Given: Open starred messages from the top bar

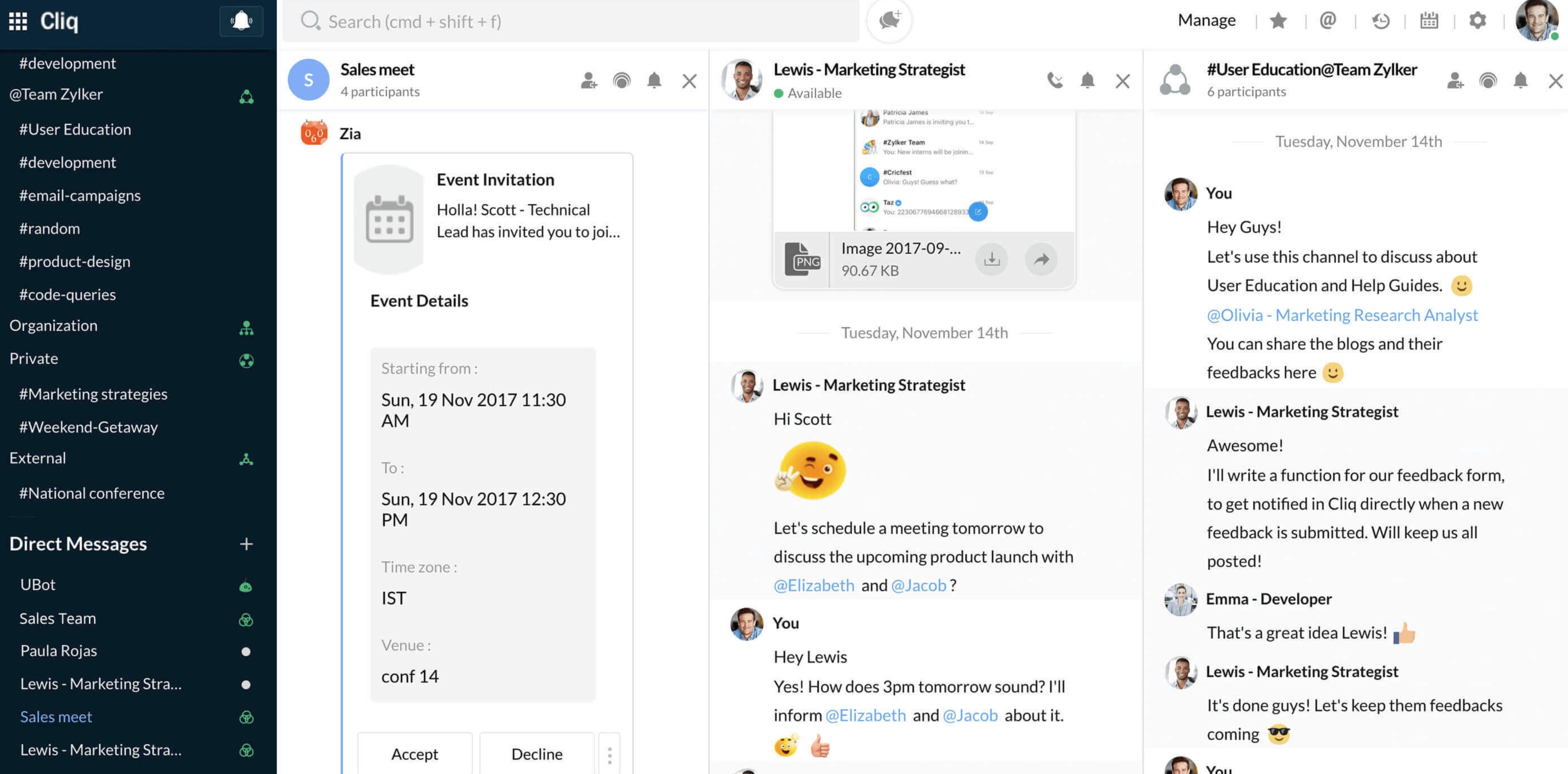Looking at the screenshot, I should point(1278,21).
